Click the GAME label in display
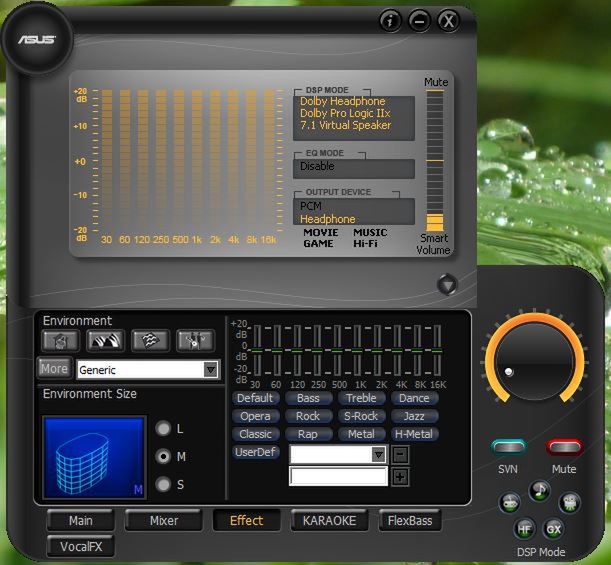Screen dimensions: 611x565 click(x=318, y=244)
